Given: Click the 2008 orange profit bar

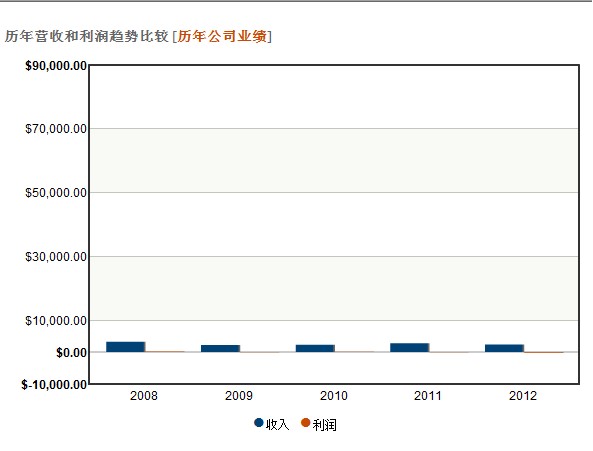Looking at the screenshot, I should (x=165, y=352).
